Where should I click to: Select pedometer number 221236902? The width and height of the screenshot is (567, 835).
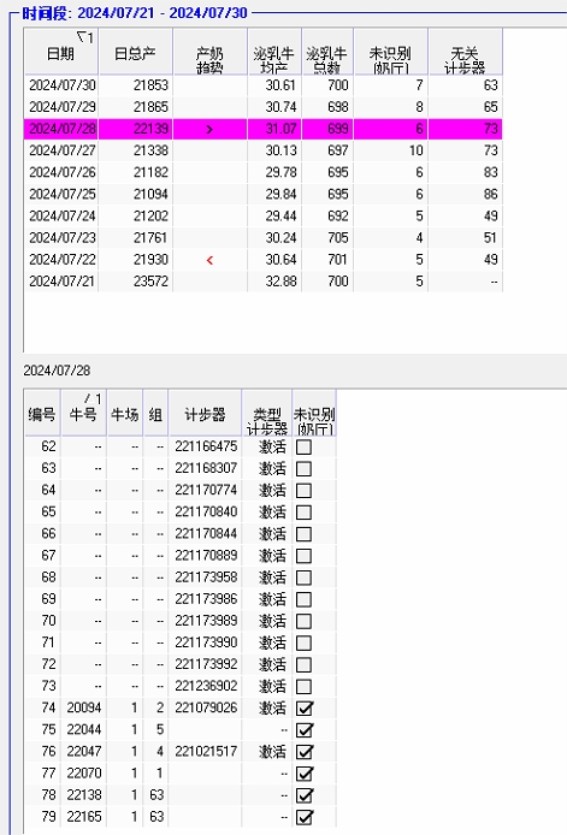pos(206,686)
